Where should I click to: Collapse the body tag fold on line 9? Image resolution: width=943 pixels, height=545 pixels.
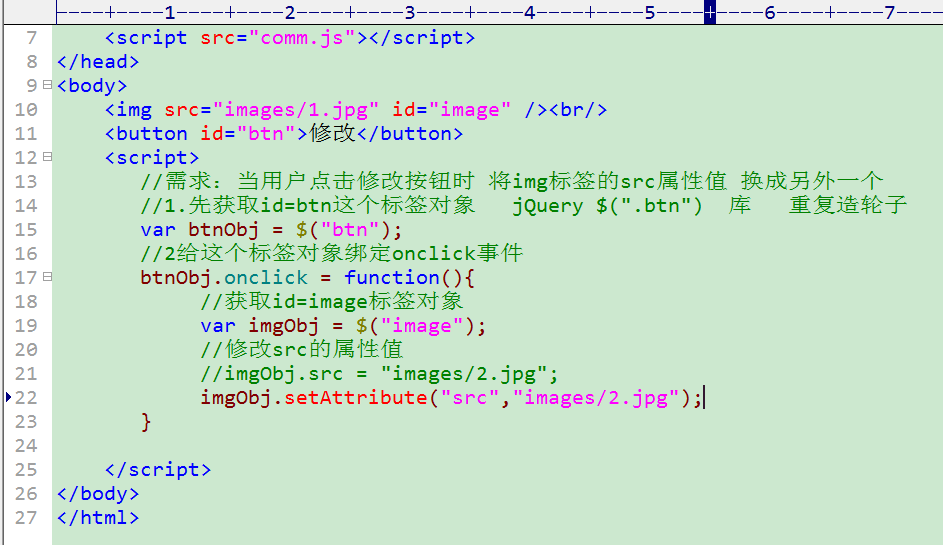[48, 85]
